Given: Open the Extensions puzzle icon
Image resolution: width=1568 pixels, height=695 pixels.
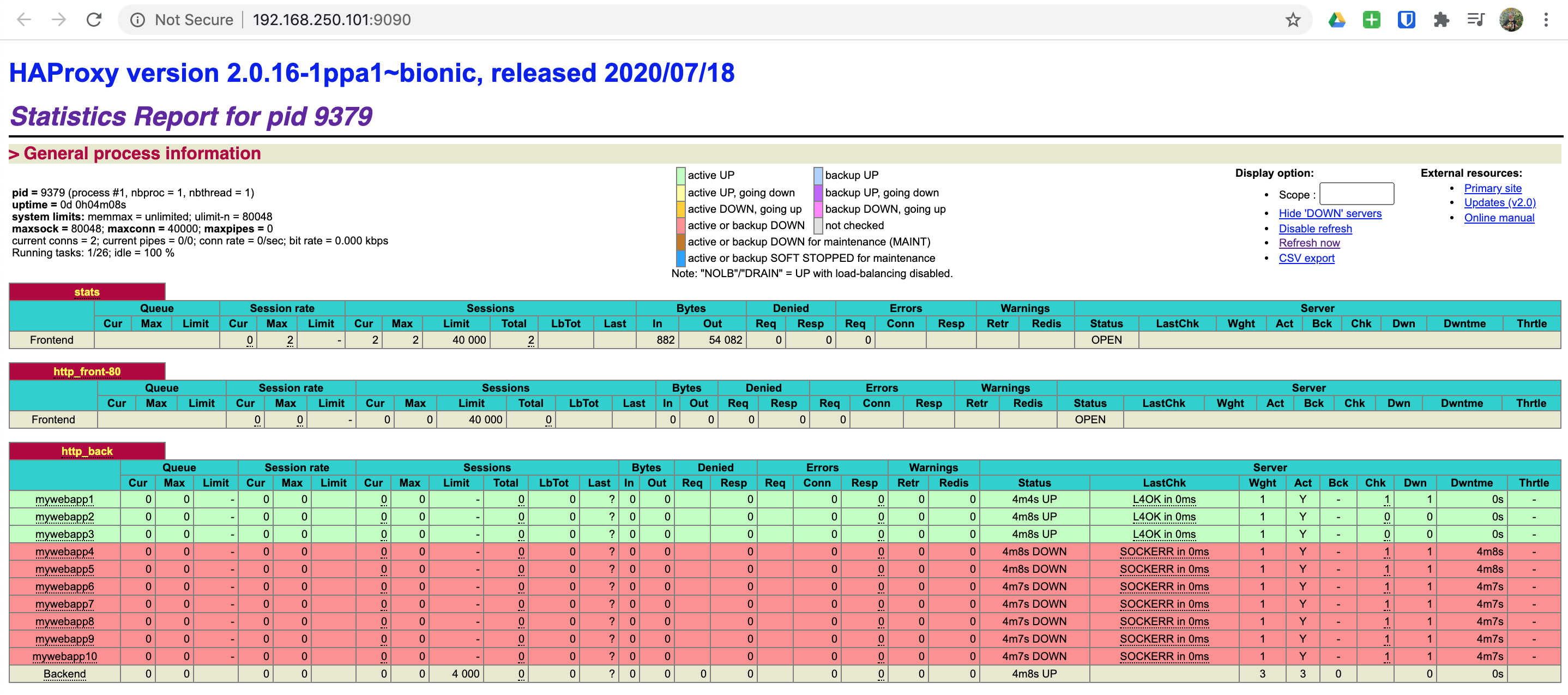Looking at the screenshot, I should (x=1441, y=20).
